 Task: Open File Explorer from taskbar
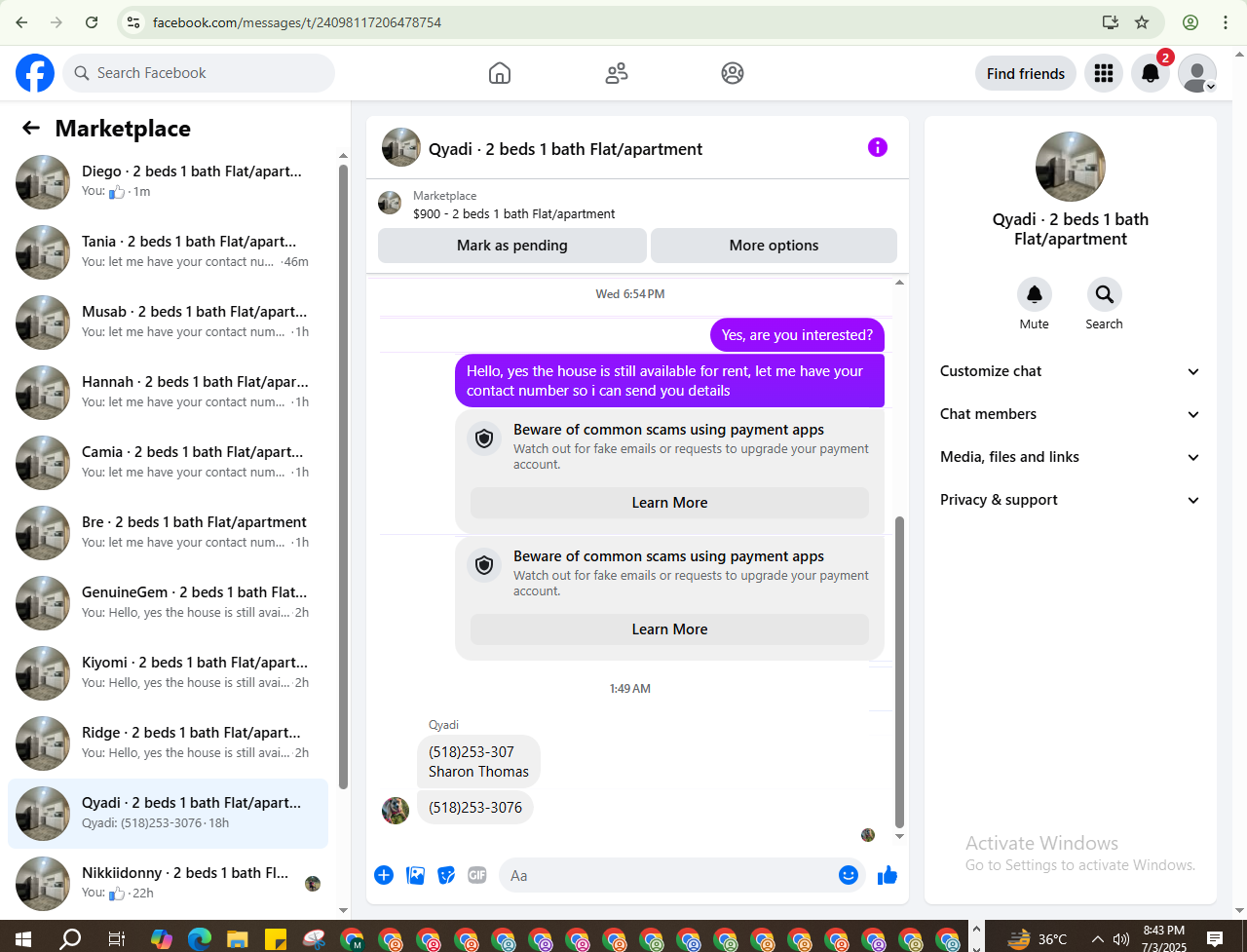pyautogui.click(x=238, y=939)
